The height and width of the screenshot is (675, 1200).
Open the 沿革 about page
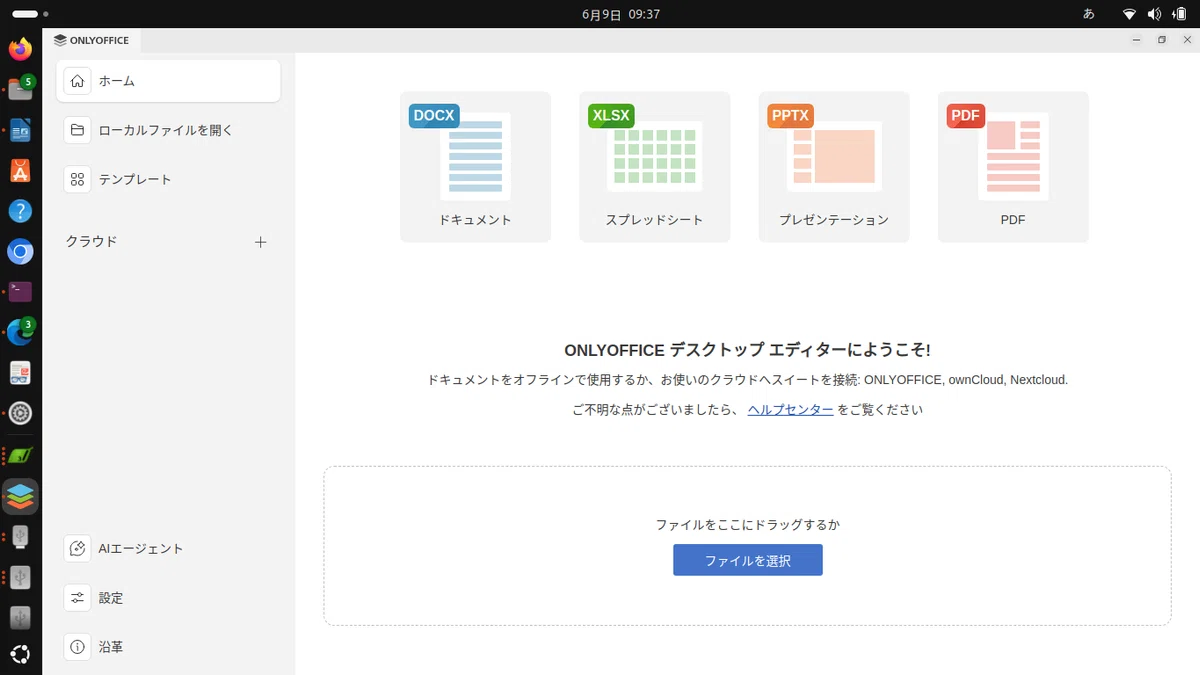pos(168,647)
